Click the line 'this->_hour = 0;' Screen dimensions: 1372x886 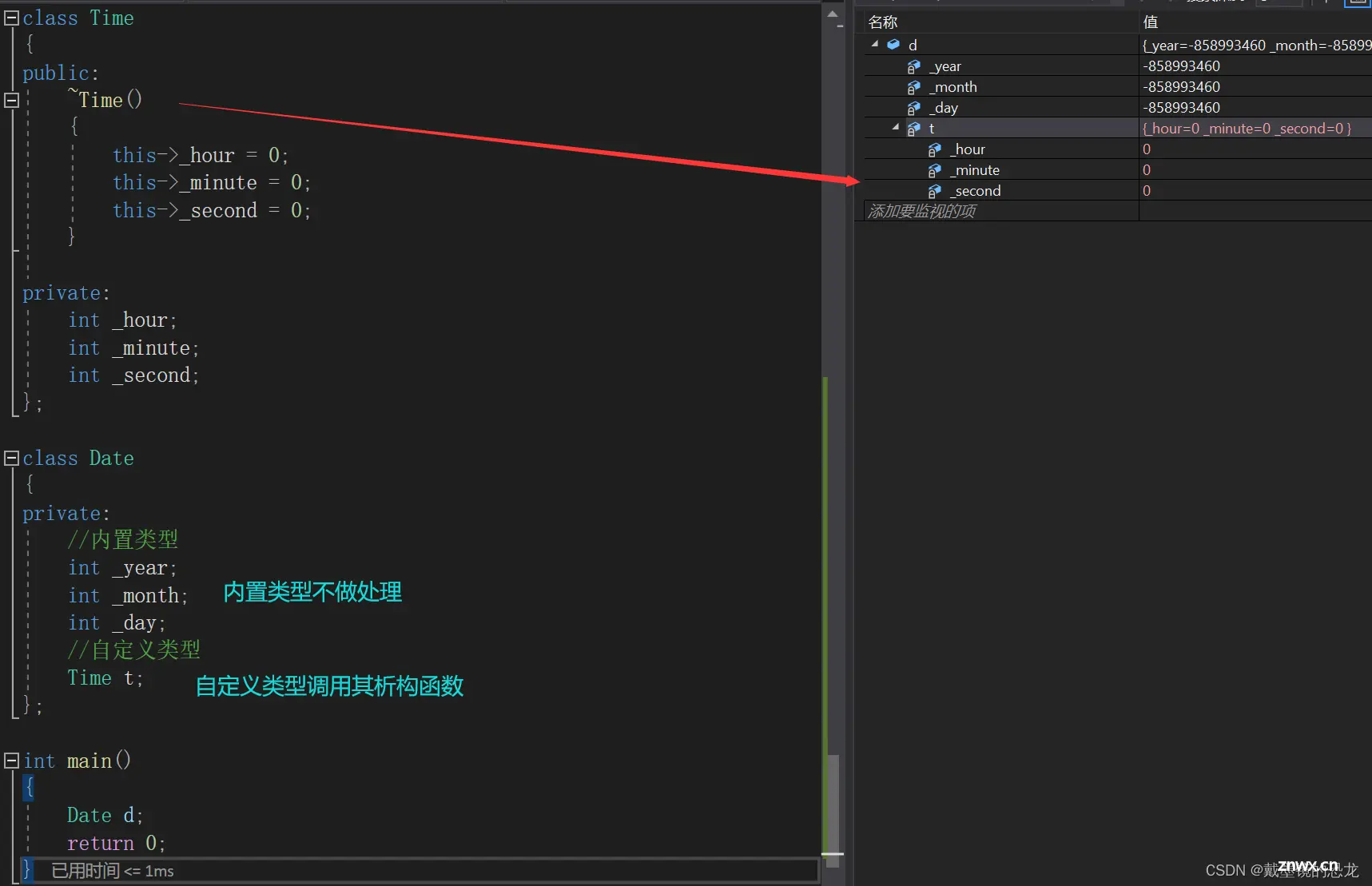[x=200, y=155]
